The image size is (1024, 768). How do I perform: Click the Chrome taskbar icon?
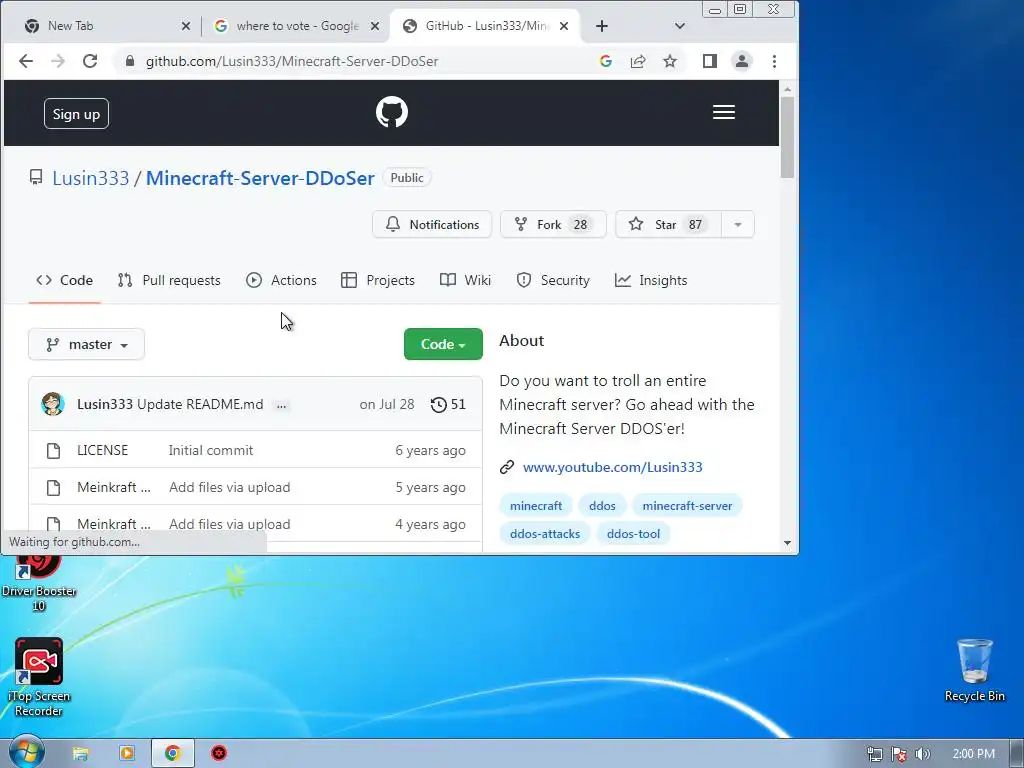pos(172,754)
